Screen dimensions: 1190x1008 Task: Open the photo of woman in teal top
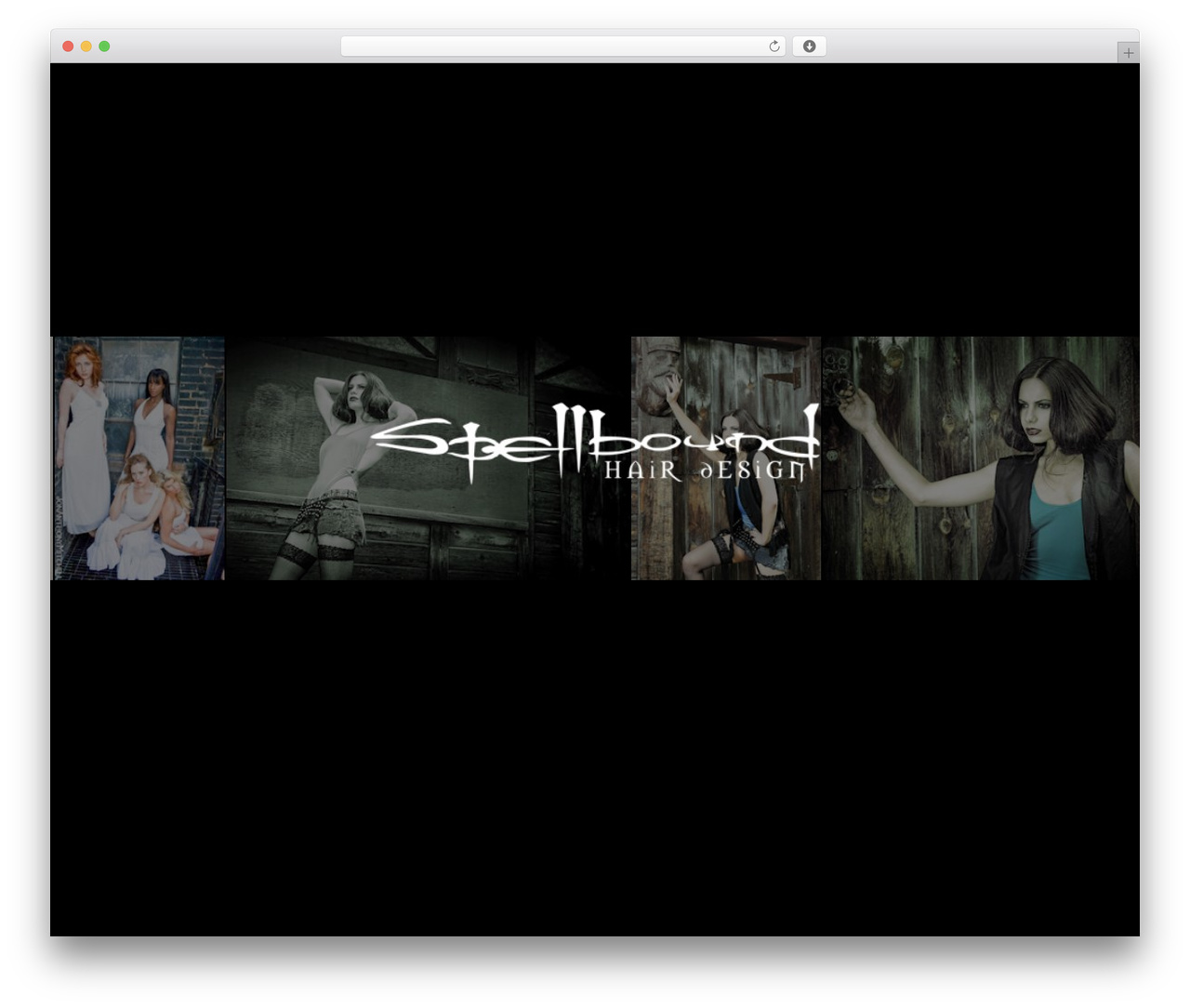[980, 458]
